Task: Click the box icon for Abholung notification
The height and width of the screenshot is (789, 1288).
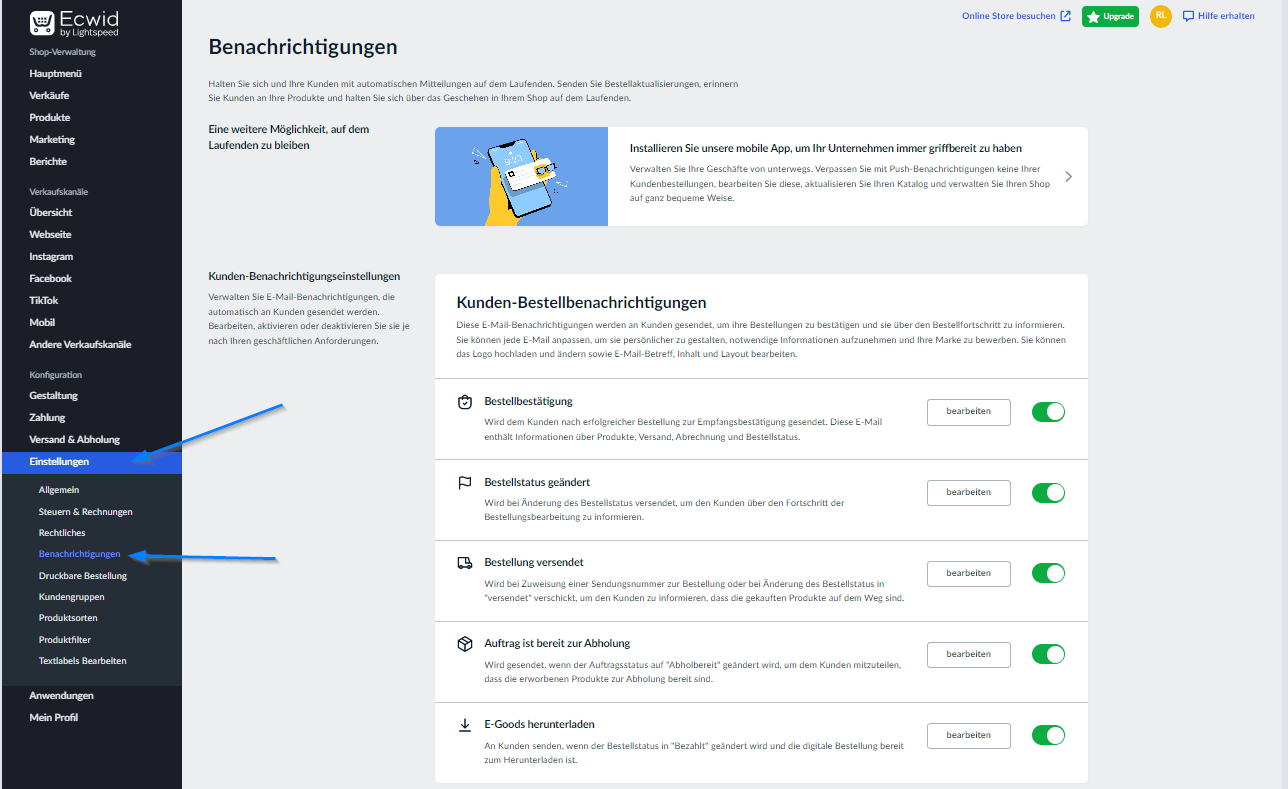Action: pyautogui.click(x=465, y=644)
